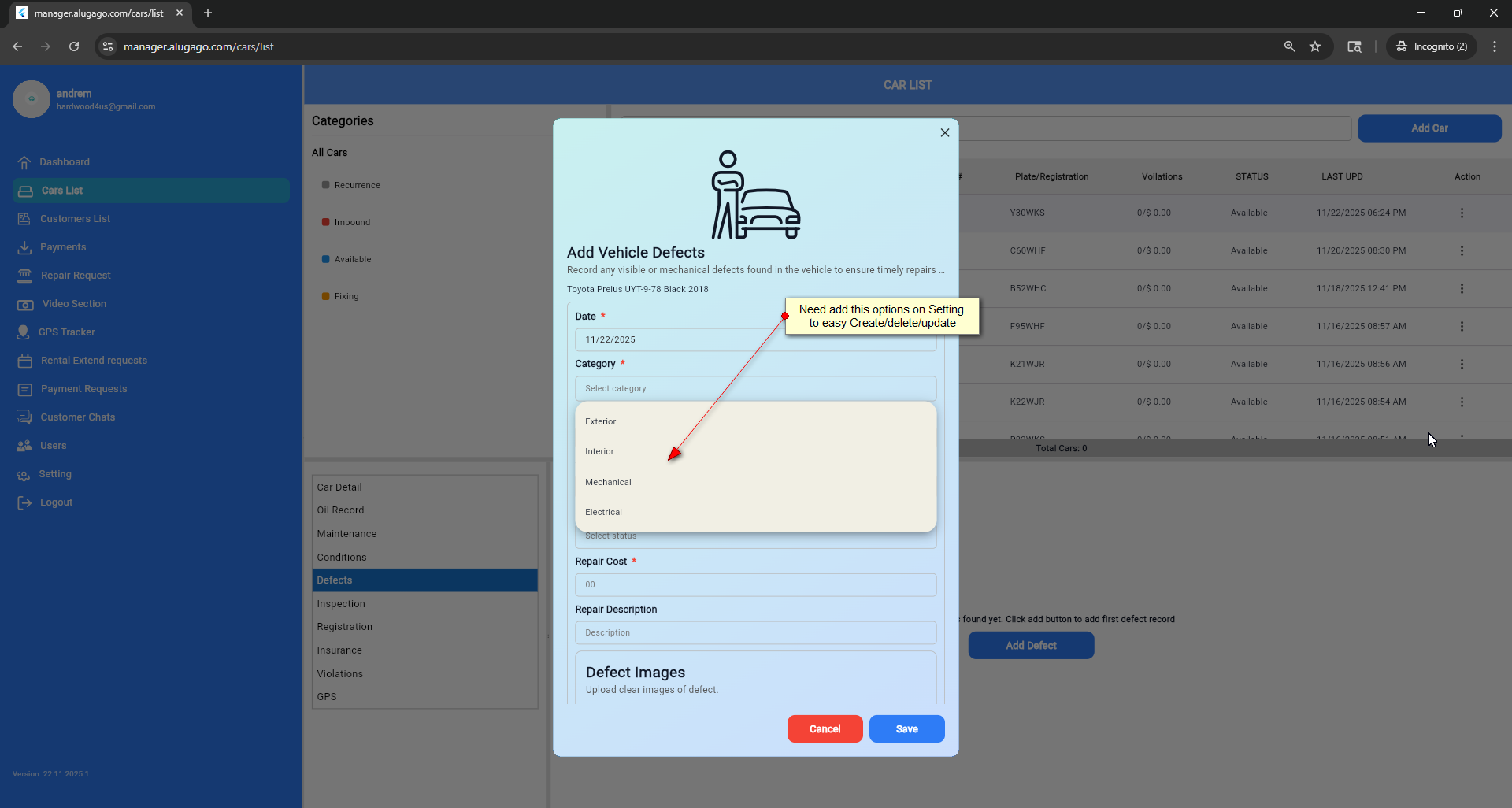Click the Dashboard home icon in sidebar

coord(24,162)
